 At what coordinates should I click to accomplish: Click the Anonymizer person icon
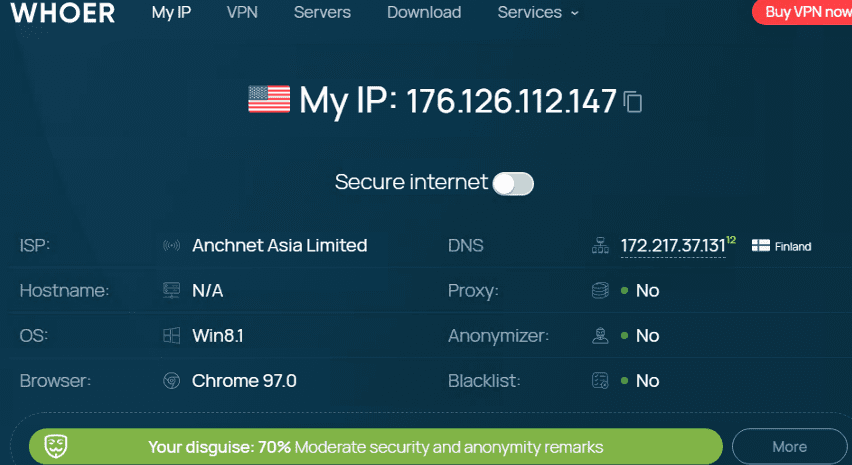pos(600,336)
